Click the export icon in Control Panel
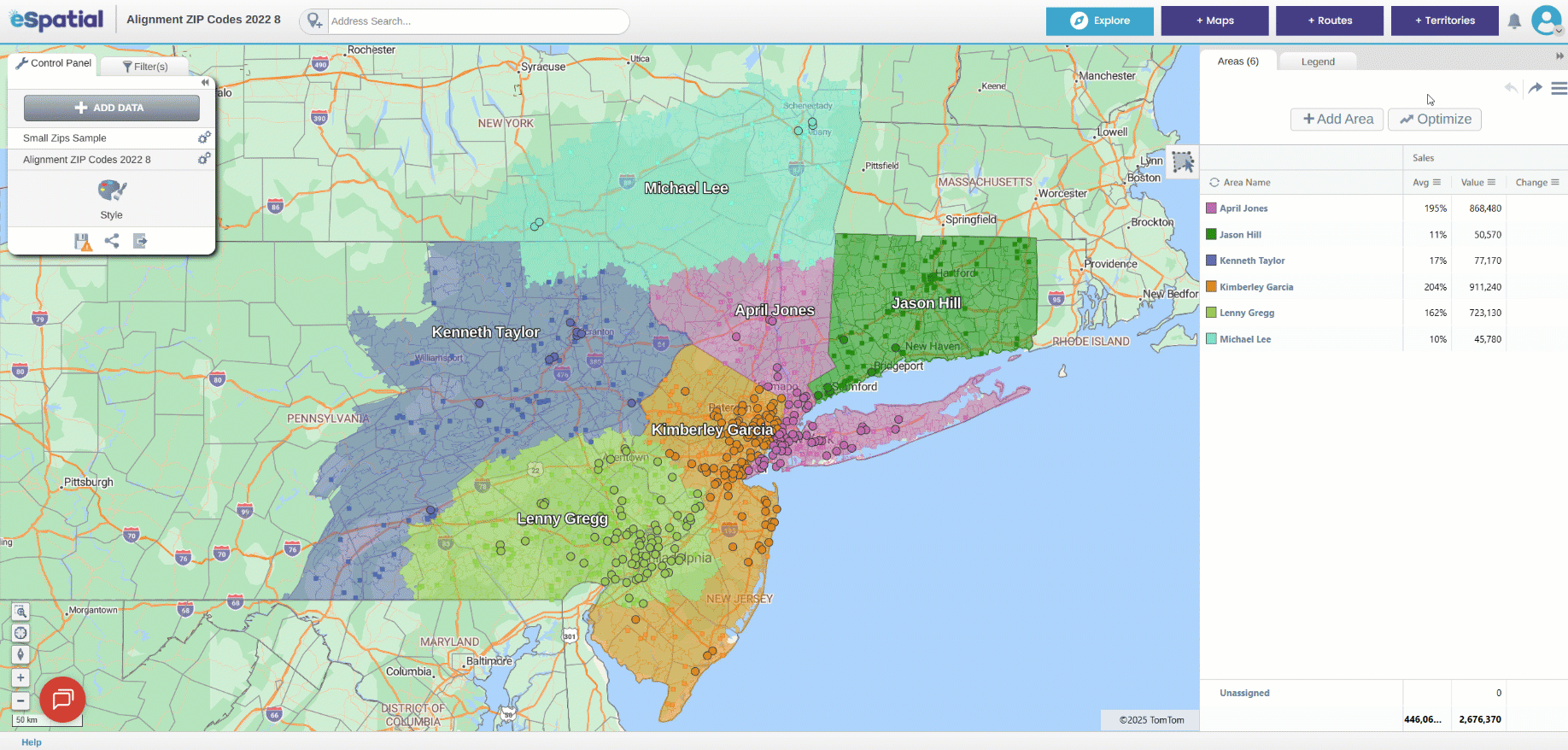 pyautogui.click(x=140, y=241)
